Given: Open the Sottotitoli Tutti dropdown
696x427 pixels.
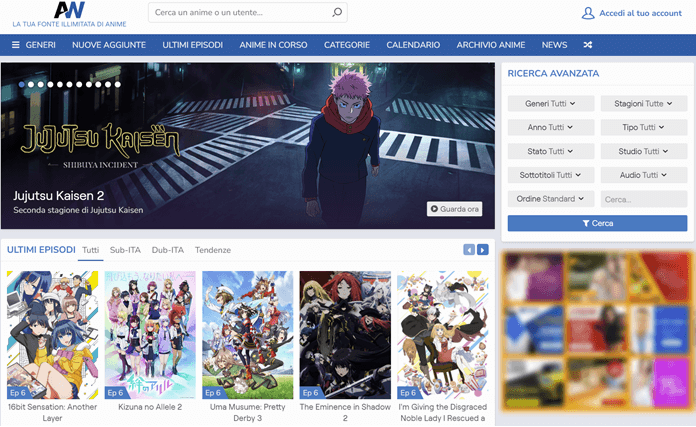Looking at the screenshot, I should point(551,175).
